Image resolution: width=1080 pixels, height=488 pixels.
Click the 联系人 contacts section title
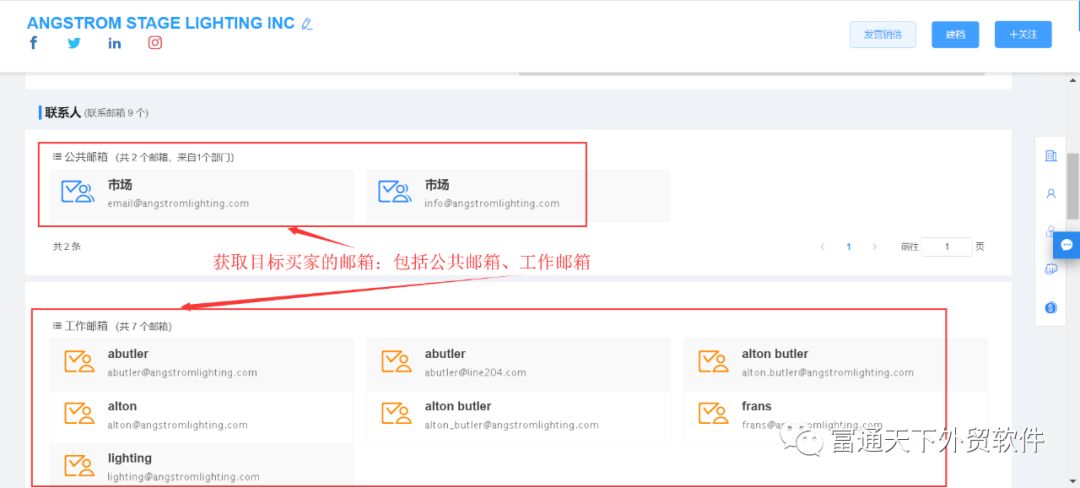click(x=63, y=112)
